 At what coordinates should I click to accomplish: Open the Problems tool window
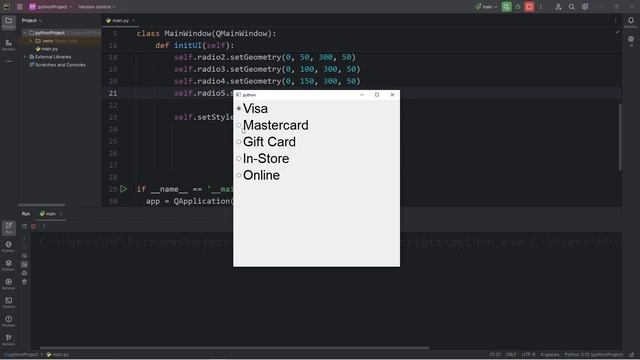click(9, 321)
